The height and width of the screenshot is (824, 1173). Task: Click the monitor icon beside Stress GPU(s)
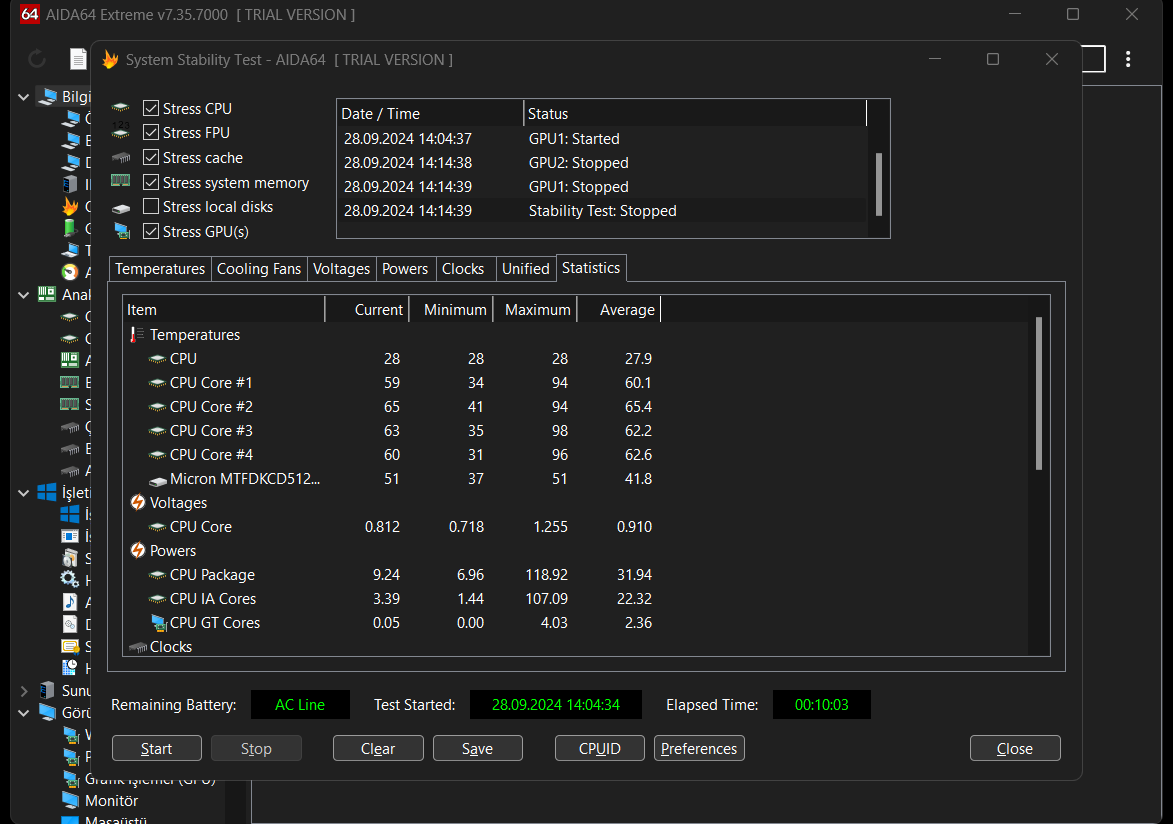click(121, 232)
